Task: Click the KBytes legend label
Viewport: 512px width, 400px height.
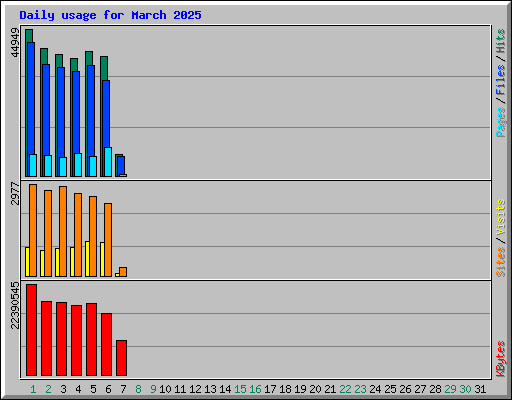Action: pyautogui.click(x=500, y=359)
